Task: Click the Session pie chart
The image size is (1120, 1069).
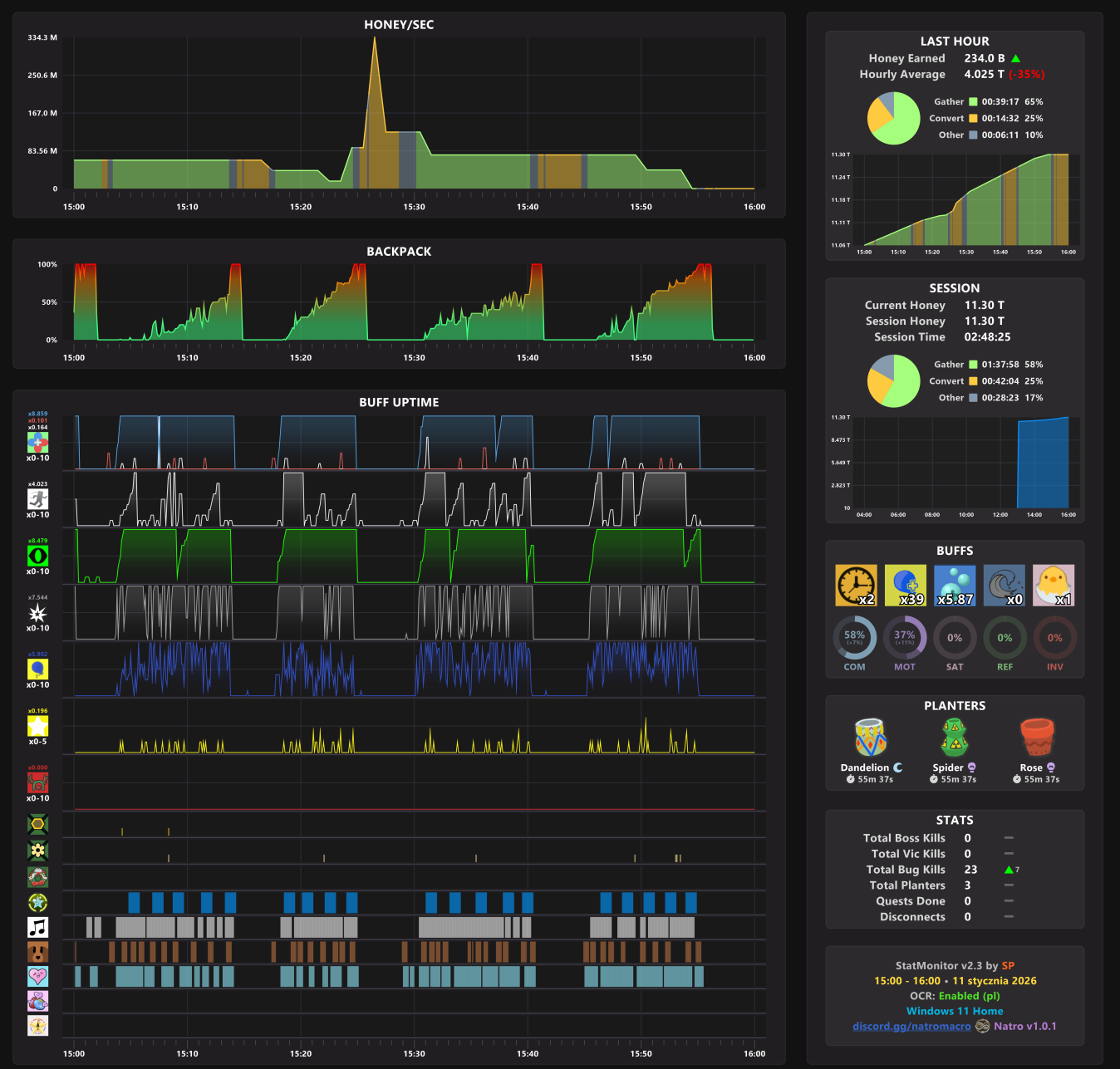Action: [x=894, y=381]
